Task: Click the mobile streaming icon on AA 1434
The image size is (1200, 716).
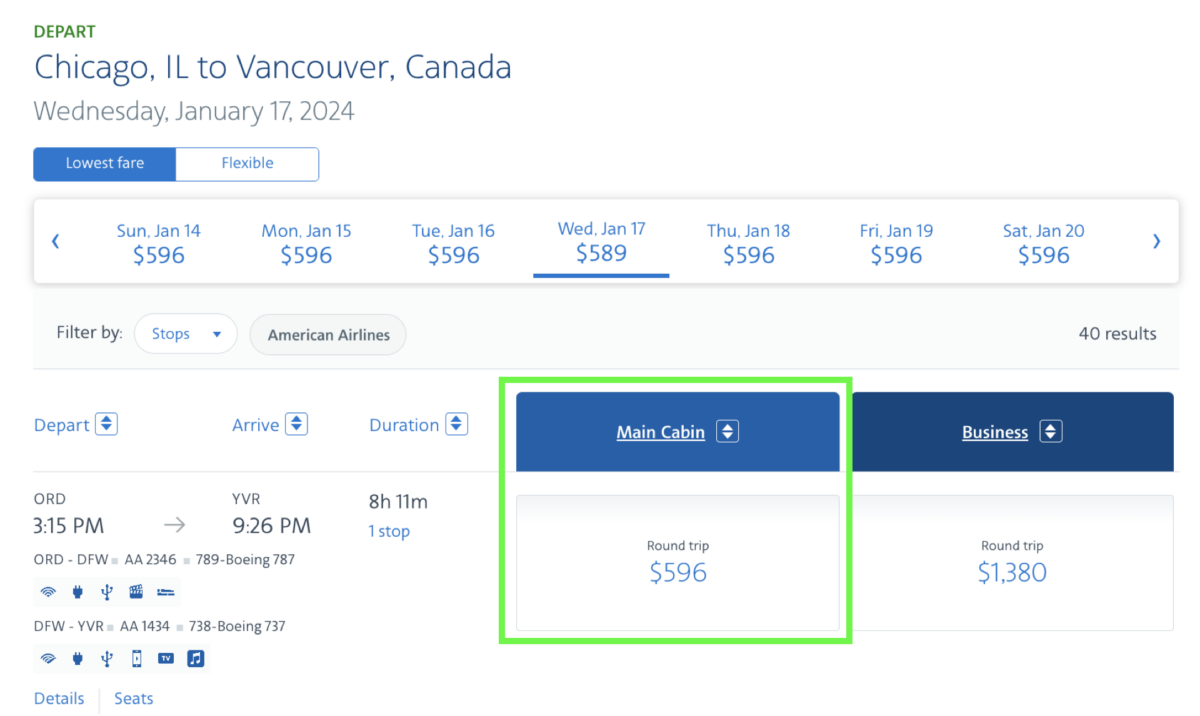Action: click(136, 658)
